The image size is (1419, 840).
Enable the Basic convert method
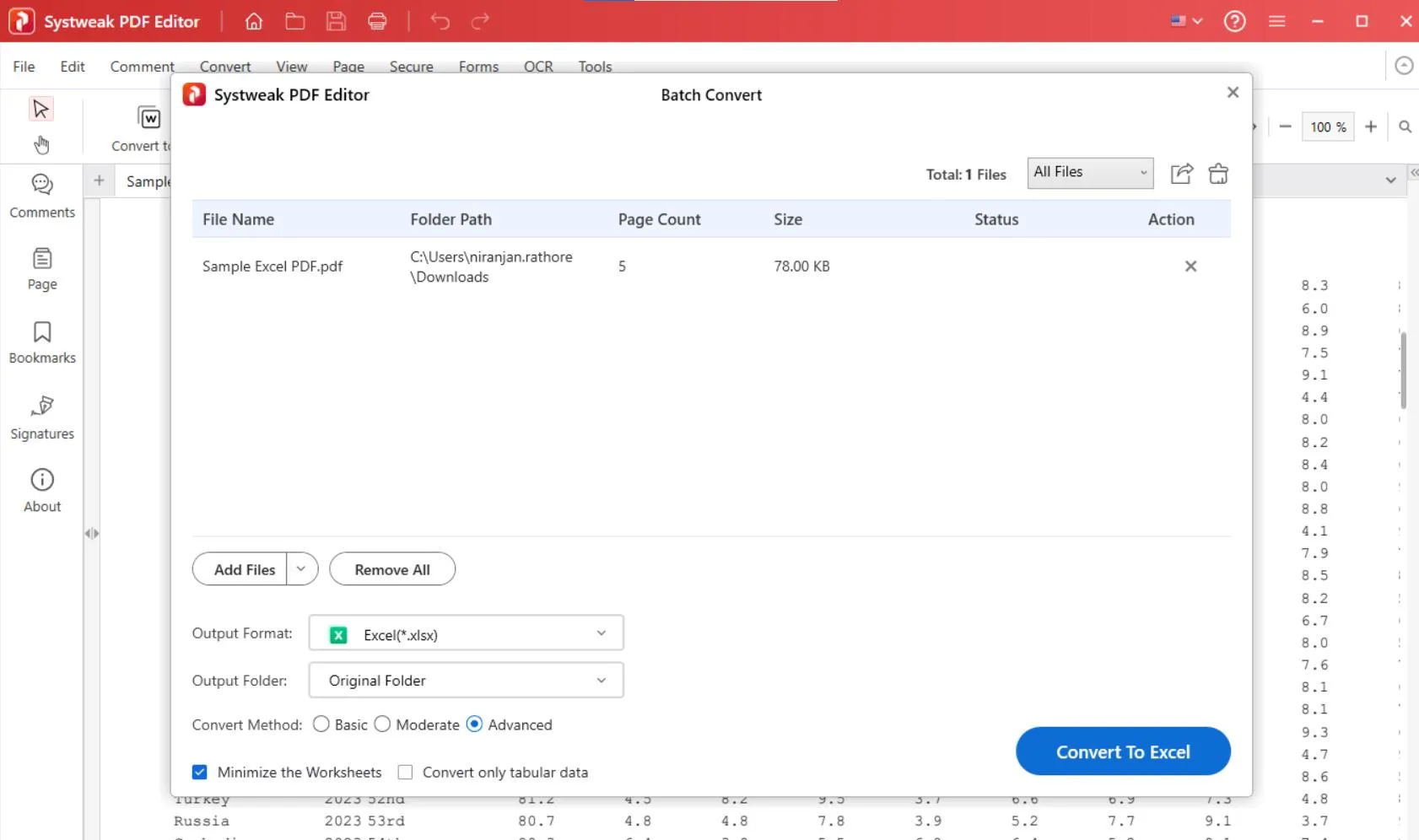[320, 724]
